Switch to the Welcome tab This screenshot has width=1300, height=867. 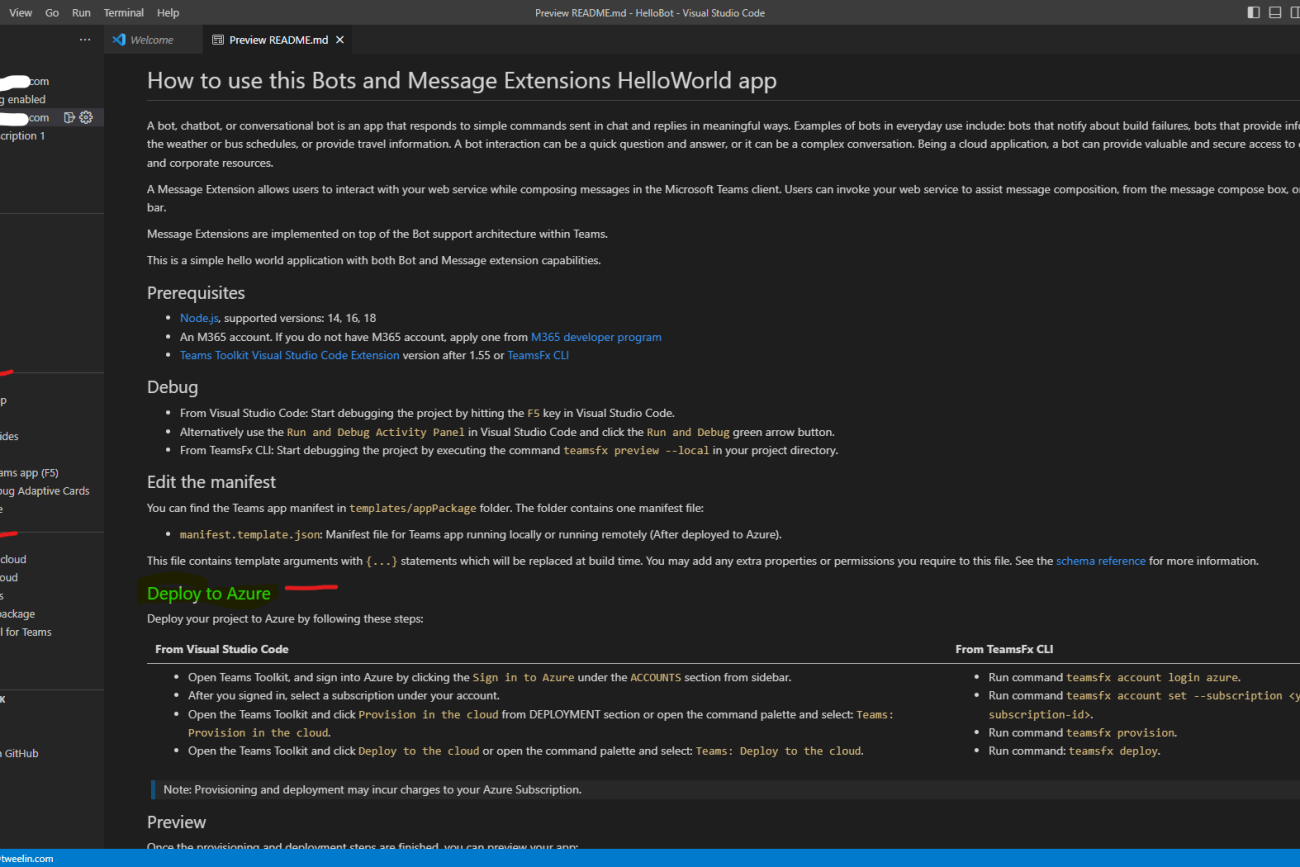pos(152,40)
